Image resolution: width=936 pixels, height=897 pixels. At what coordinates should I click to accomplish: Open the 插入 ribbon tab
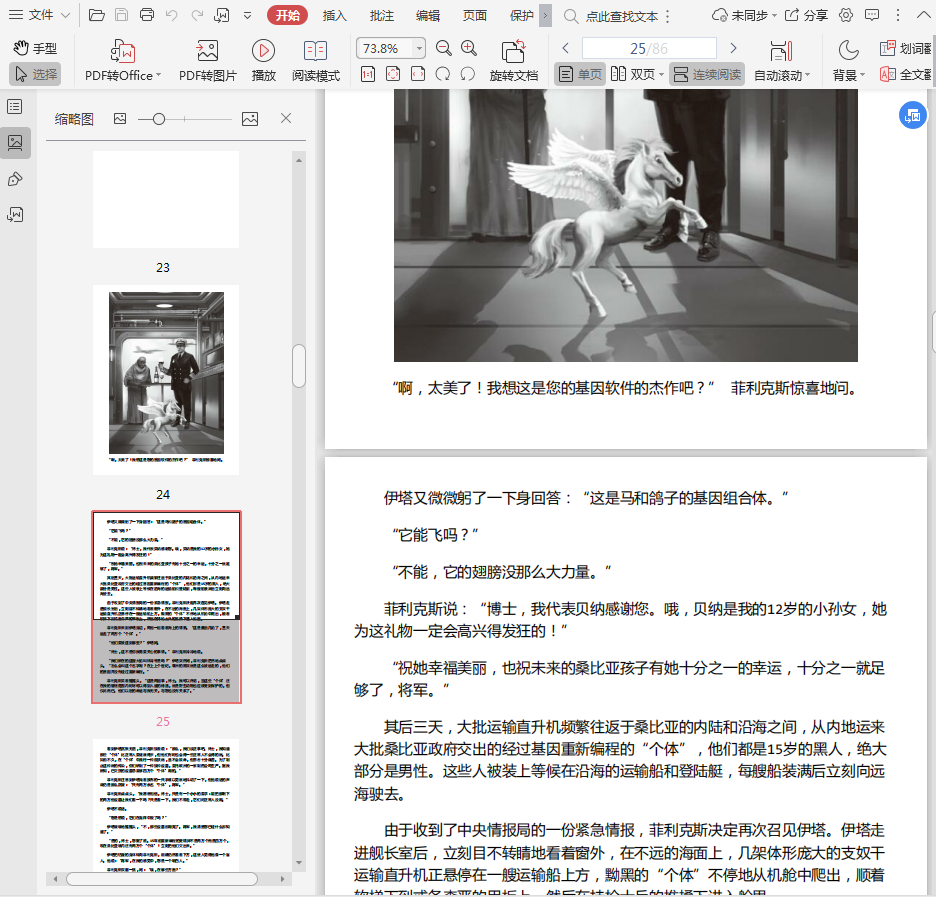point(335,15)
